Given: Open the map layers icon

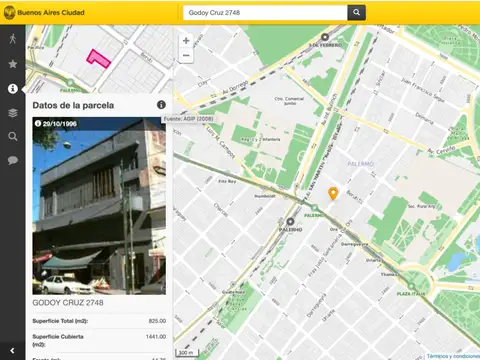Looking at the screenshot, I should point(13,113).
